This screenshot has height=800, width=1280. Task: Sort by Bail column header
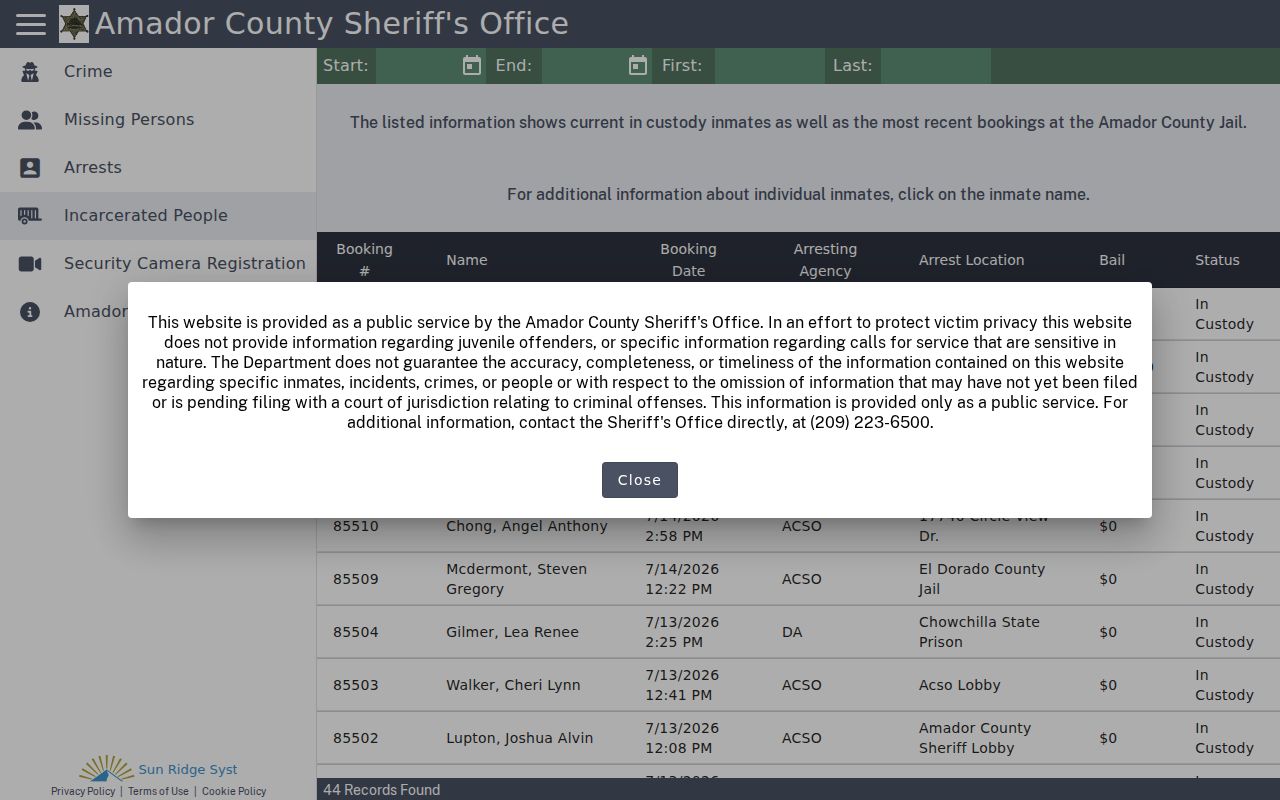pos(1112,260)
